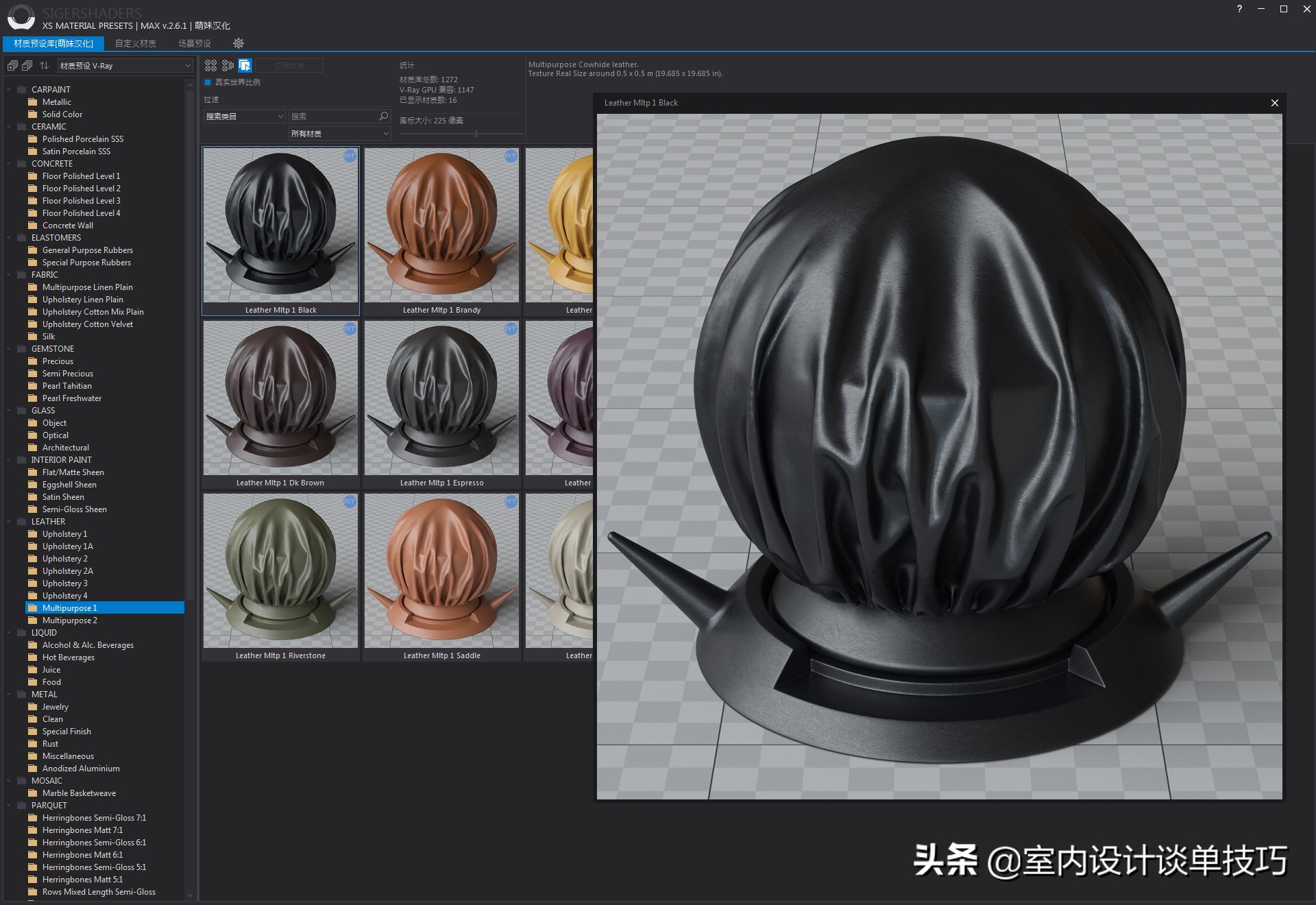Viewport: 1316px width, 905px height.
Task: Close the Leather Mltp 1 Black preview
Action: tap(1274, 103)
